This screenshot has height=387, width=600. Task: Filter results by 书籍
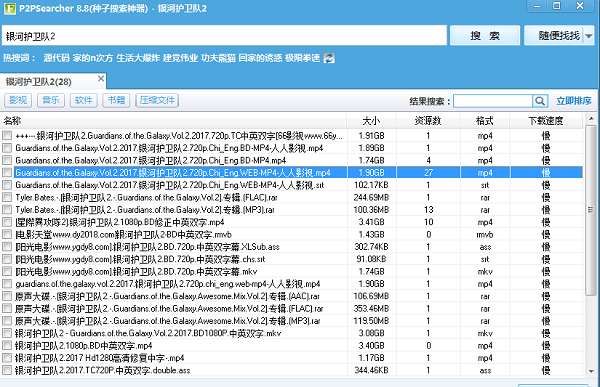pyautogui.click(x=116, y=100)
